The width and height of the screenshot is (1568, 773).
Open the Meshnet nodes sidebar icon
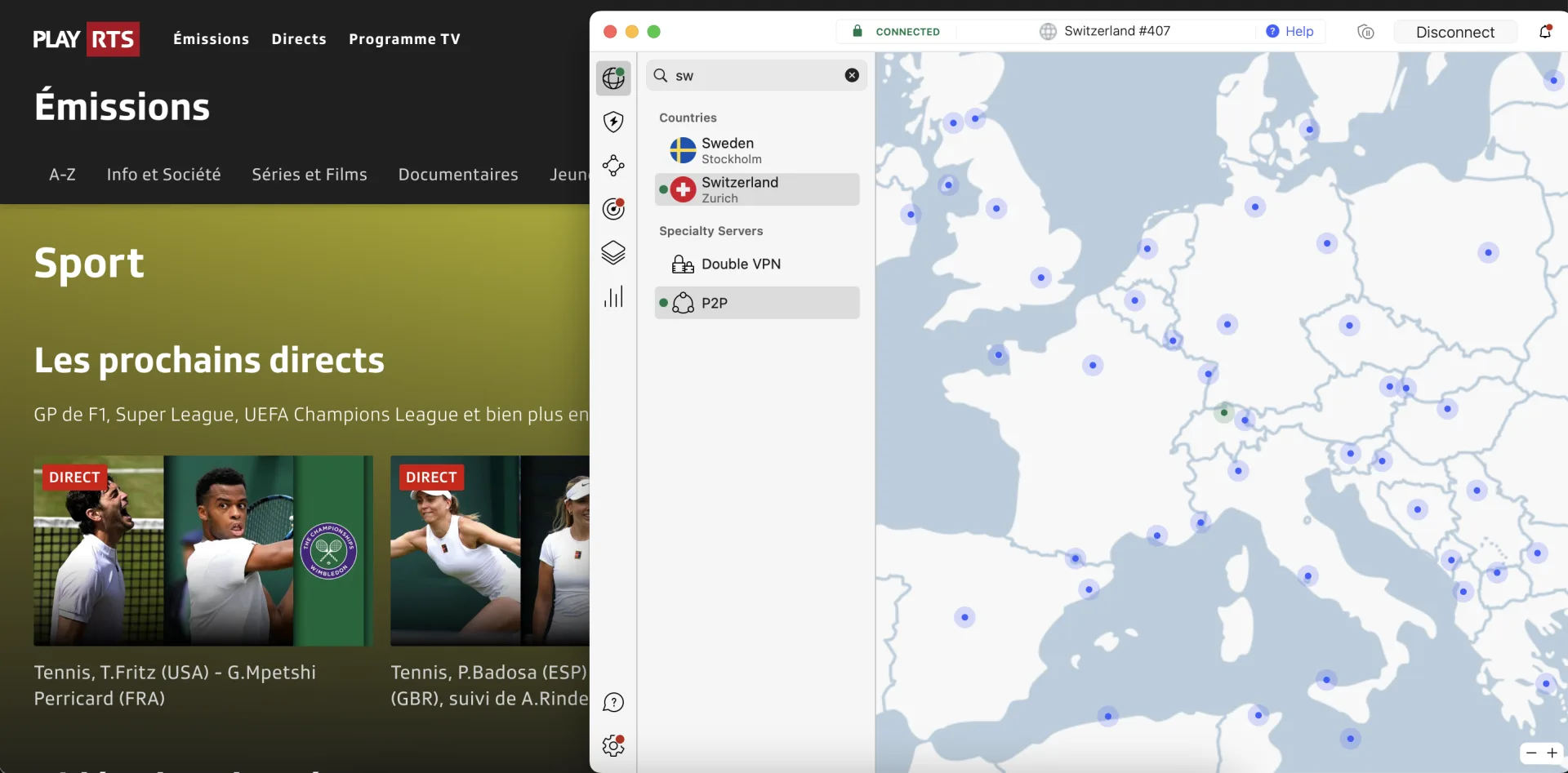pyautogui.click(x=613, y=166)
